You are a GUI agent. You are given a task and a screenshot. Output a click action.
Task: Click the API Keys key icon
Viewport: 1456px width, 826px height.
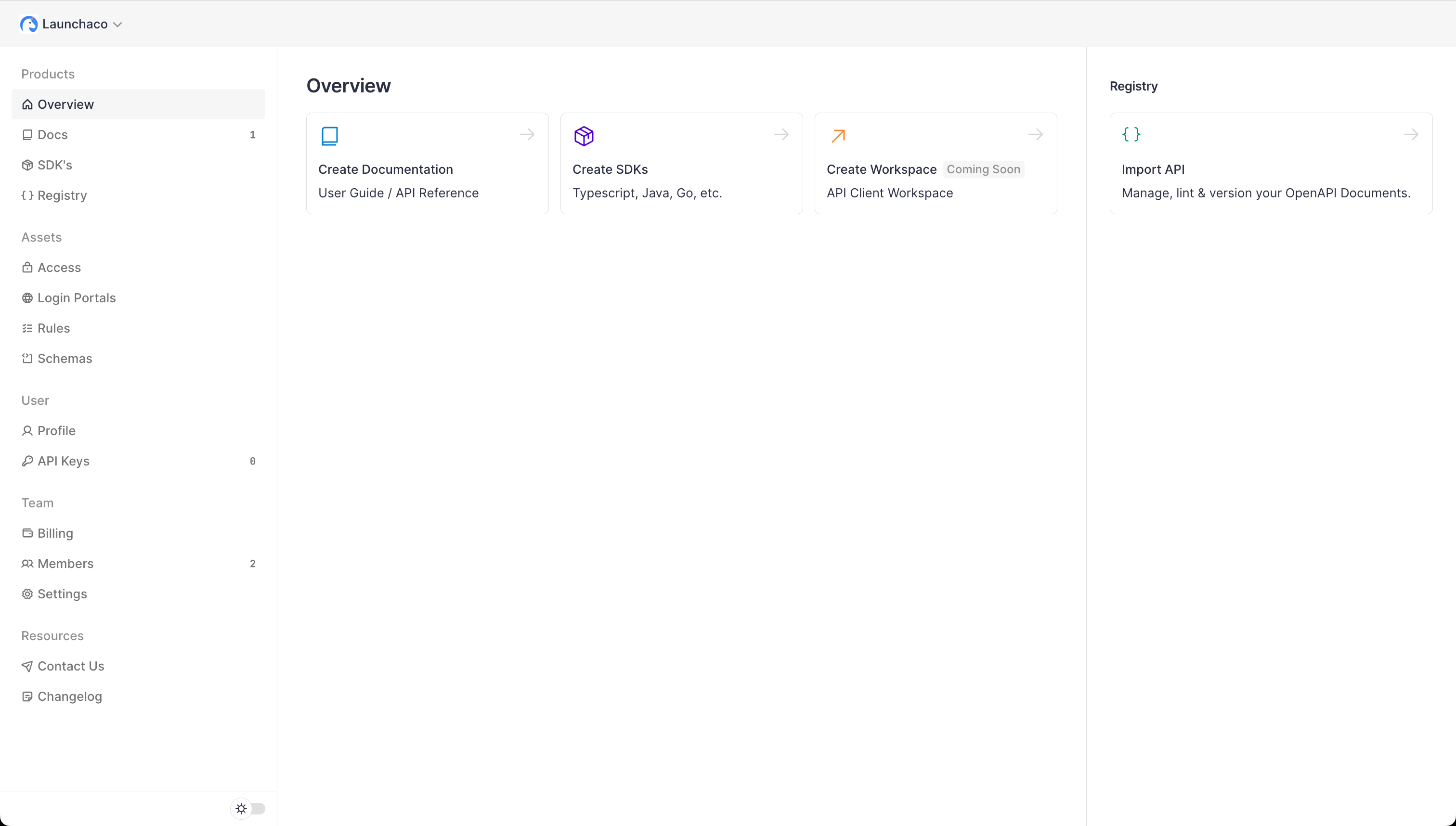27,461
